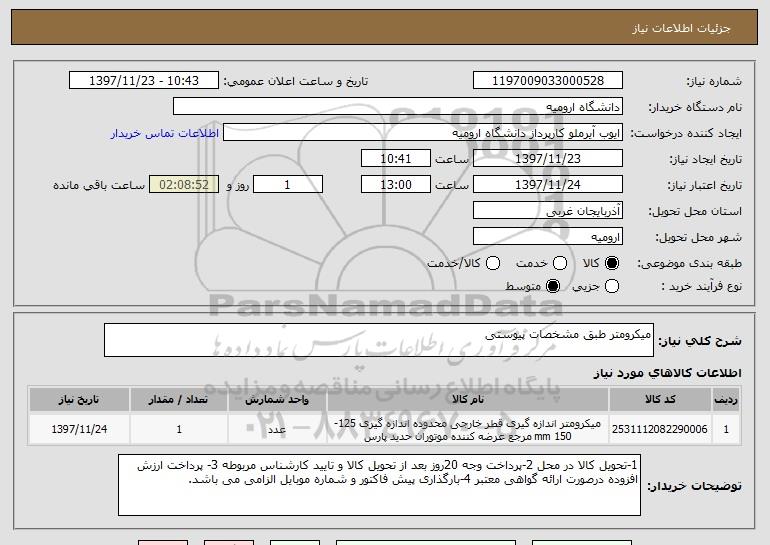Viewport: 770px width, 545px height.
Task: Click the ساعت باقی مانده label
Action: click(x=99, y=186)
